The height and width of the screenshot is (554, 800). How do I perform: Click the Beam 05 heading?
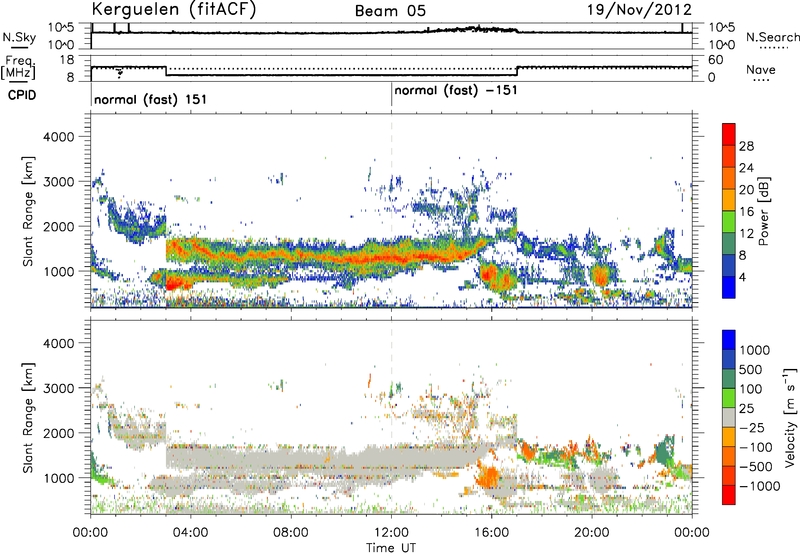coord(390,11)
